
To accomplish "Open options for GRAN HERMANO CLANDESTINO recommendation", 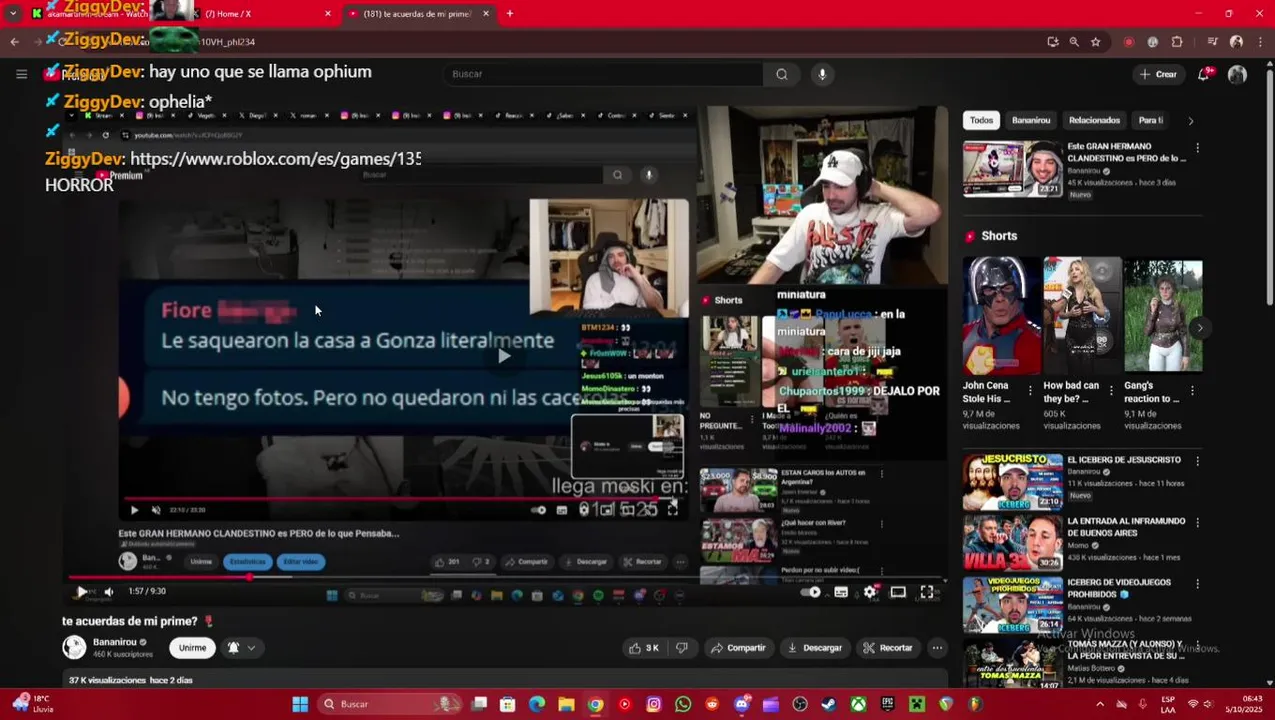I will coord(1197,148).
